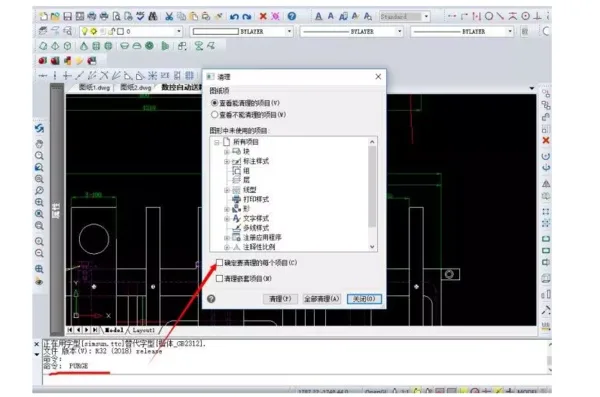This screenshot has width=600, height=397.
Task: Click the Save floppy disk icon
Action: (x=67, y=16)
